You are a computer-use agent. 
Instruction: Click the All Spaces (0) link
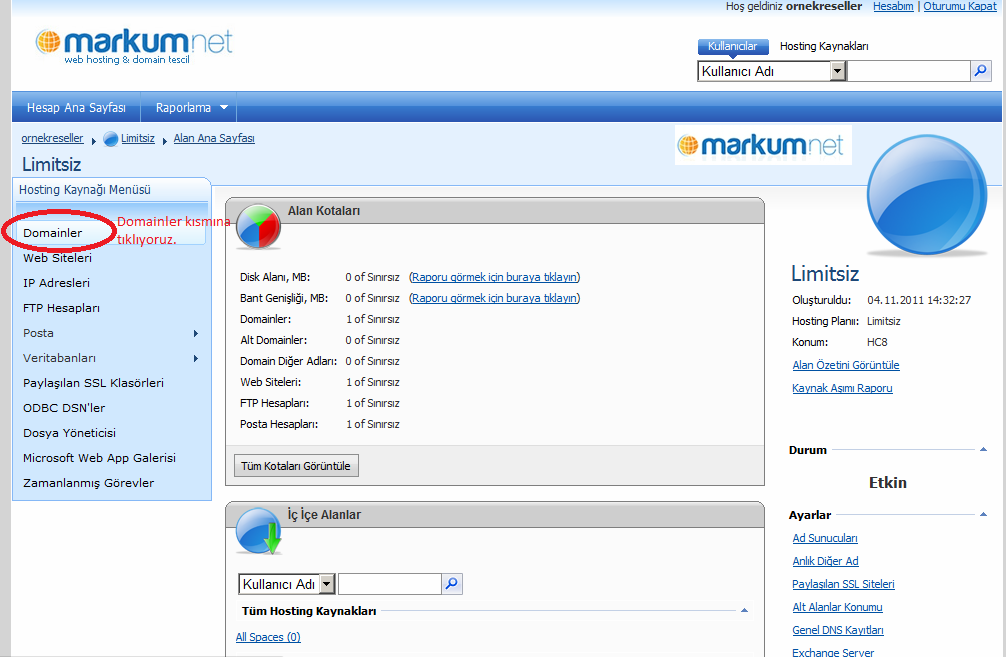(x=268, y=637)
